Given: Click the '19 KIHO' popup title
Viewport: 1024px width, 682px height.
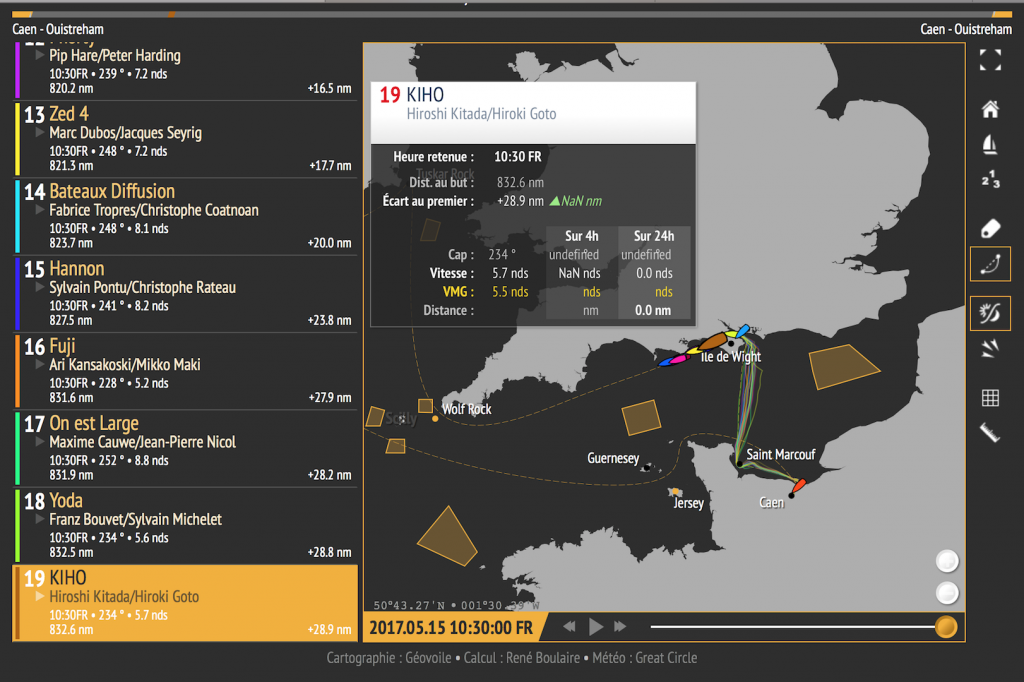Looking at the screenshot, I should point(412,95).
